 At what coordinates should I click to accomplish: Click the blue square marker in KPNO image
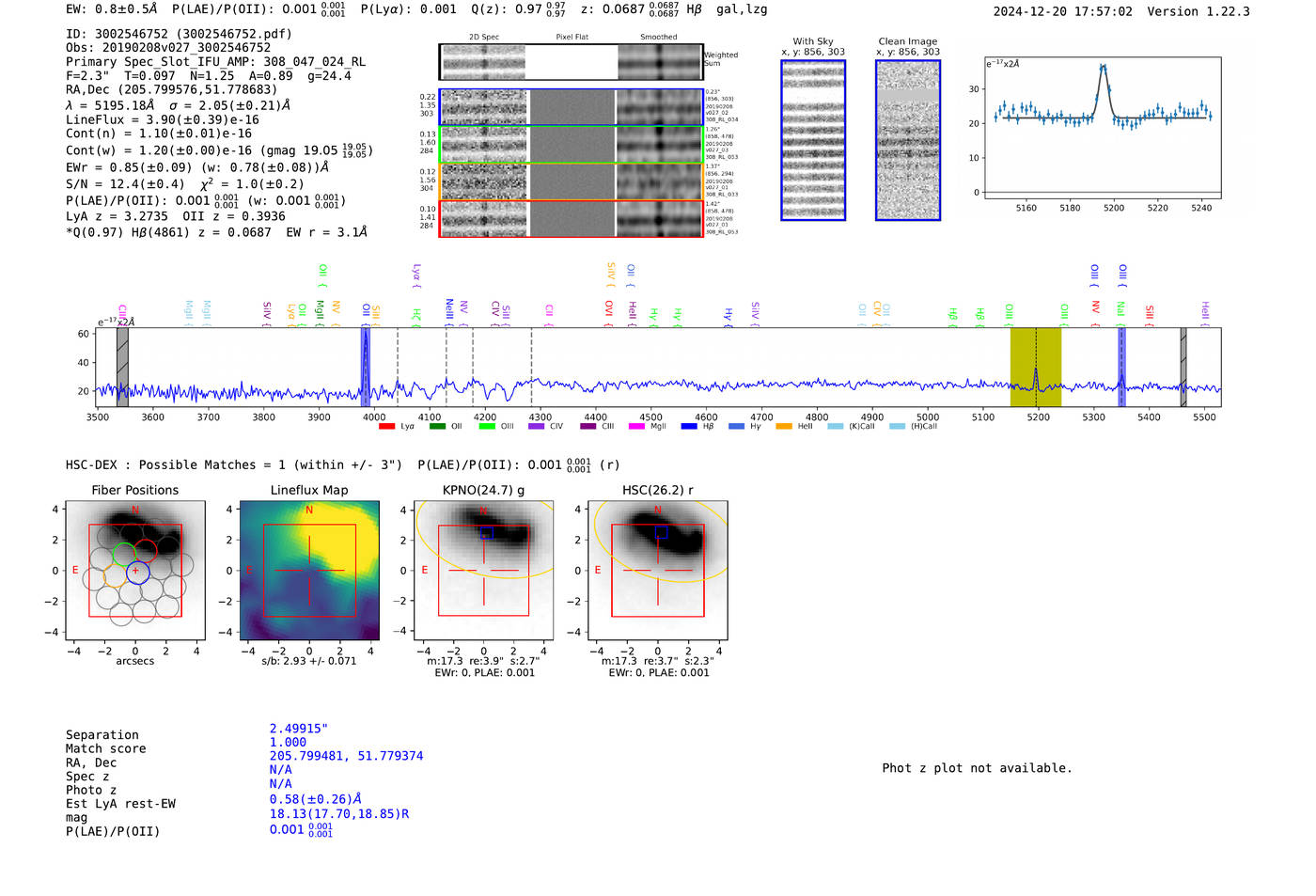coord(486,533)
